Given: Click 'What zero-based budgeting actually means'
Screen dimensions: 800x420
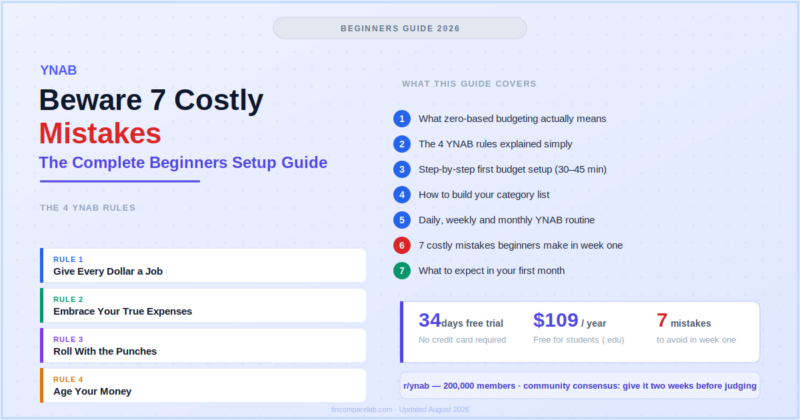Looking at the screenshot, I should pos(512,119).
